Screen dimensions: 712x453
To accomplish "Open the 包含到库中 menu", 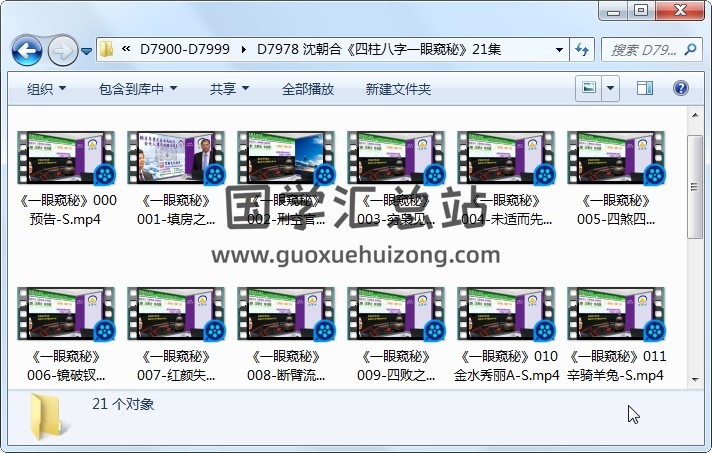I will coord(138,89).
